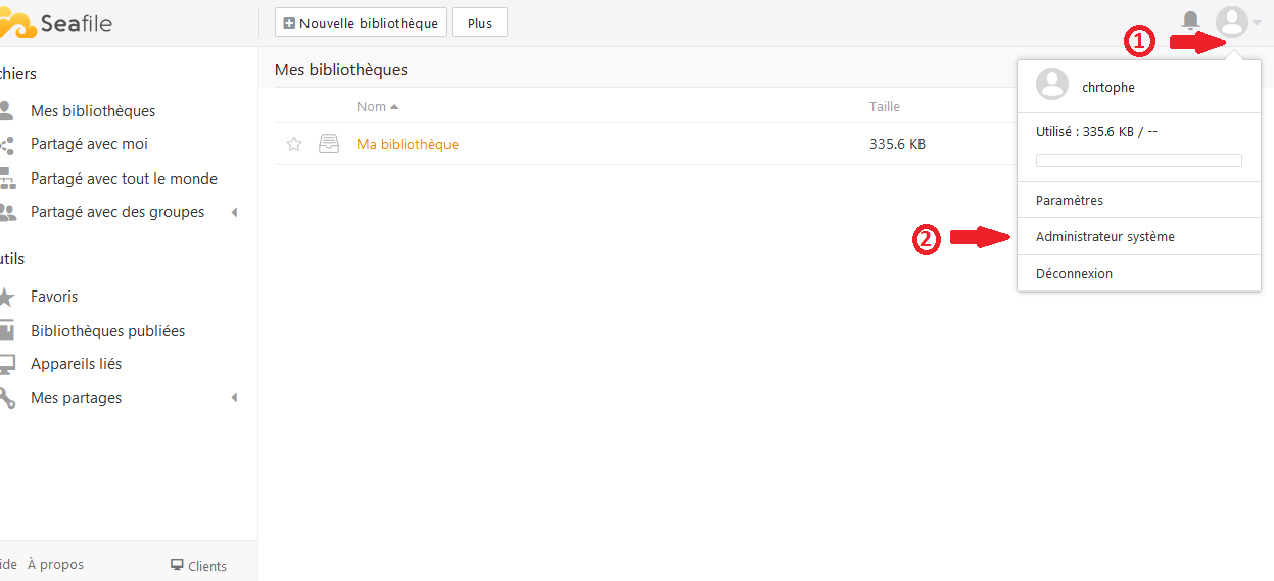Expand the Mes partages submenu arrow
Screen dimensions: 1274x581
[235, 398]
